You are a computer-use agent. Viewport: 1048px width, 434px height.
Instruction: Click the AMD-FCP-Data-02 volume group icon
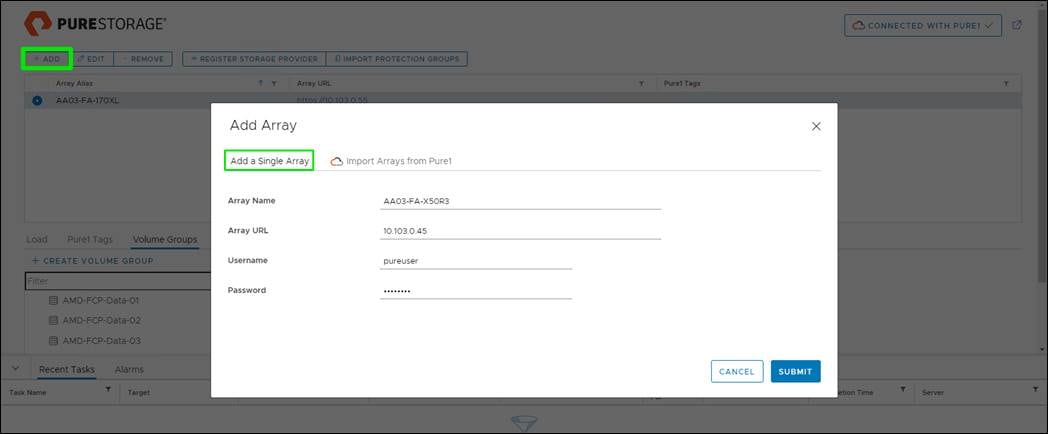(x=53, y=321)
